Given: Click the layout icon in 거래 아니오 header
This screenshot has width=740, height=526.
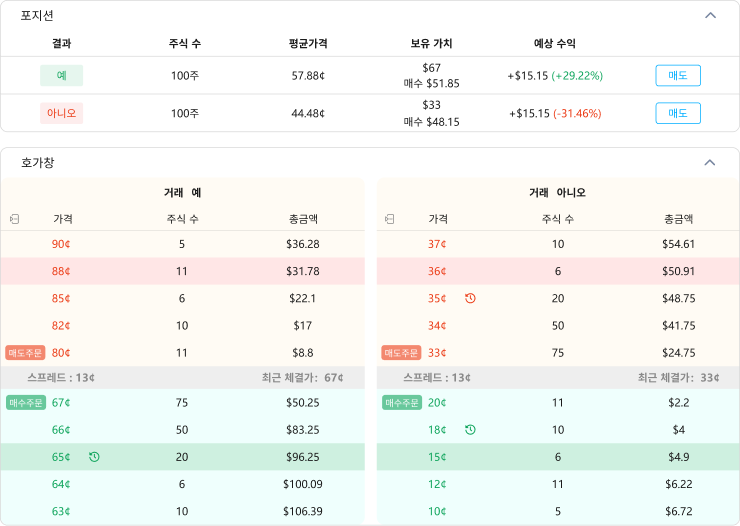Looking at the screenshot, I should pyautogui.click(x=389, y=219).
